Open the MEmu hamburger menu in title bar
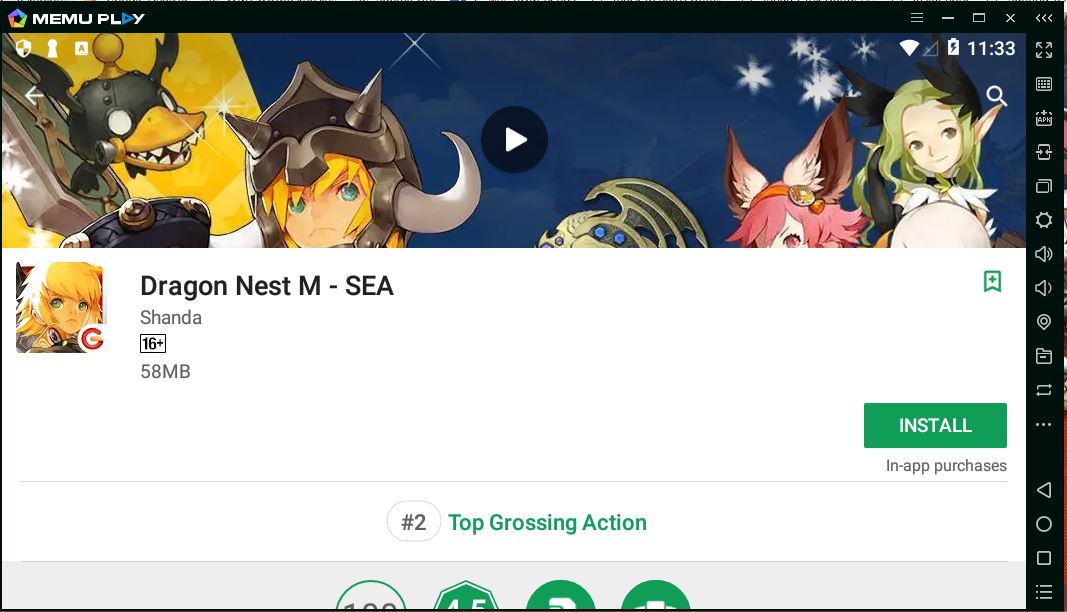The image size is (1067, 612). pos(917,18)
